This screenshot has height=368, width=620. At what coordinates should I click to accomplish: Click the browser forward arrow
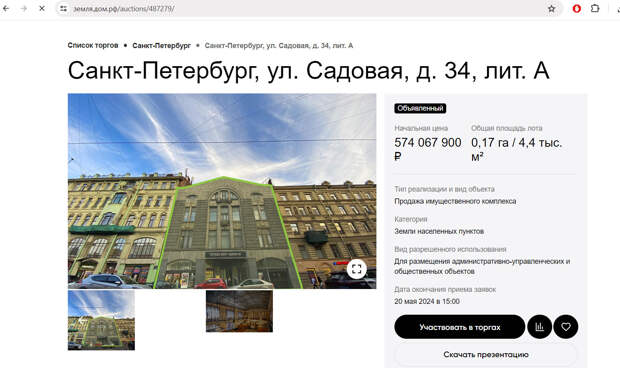coord(24,8)
